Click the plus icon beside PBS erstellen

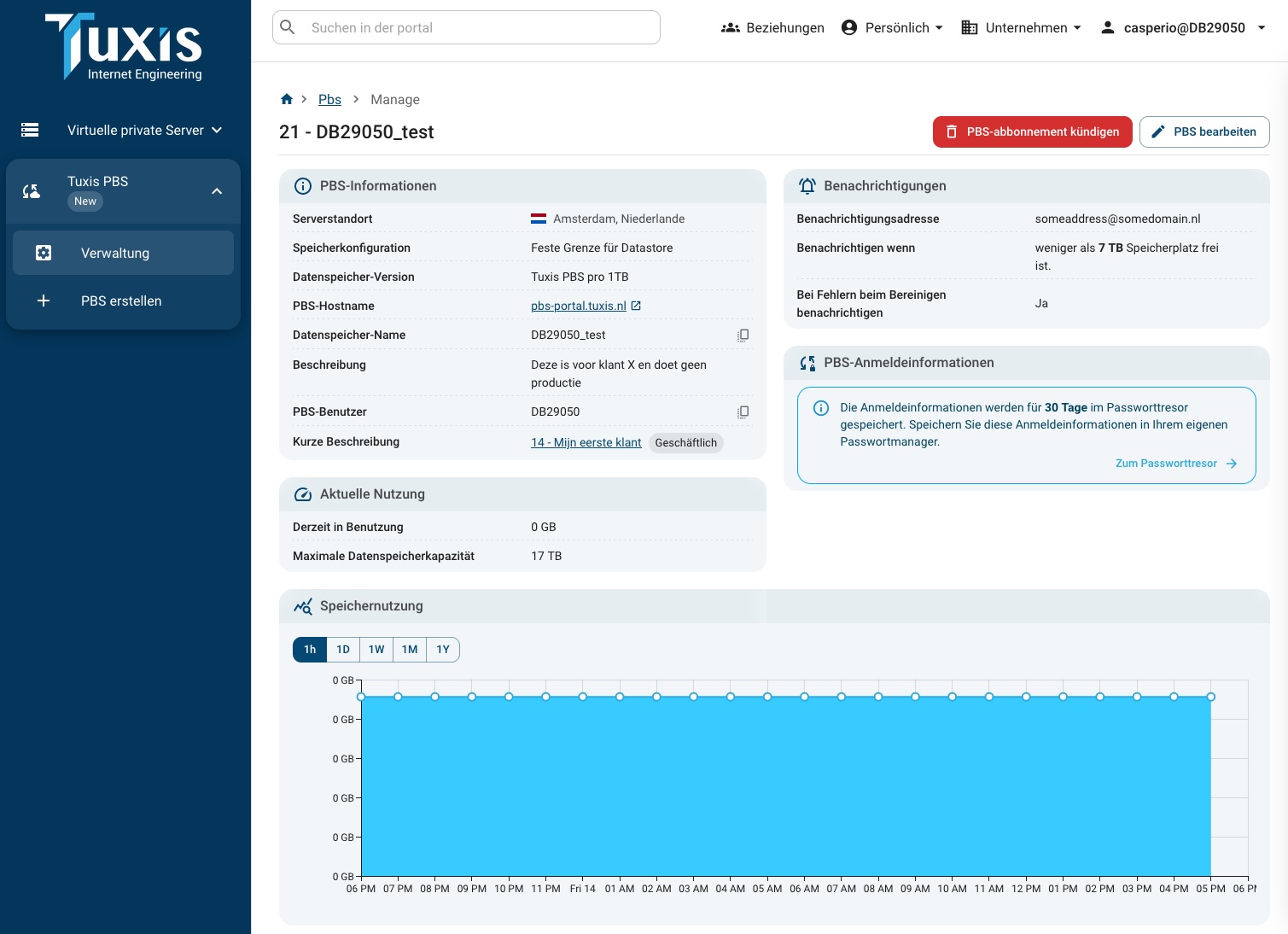pyautogui.click(x=44, y=301)
